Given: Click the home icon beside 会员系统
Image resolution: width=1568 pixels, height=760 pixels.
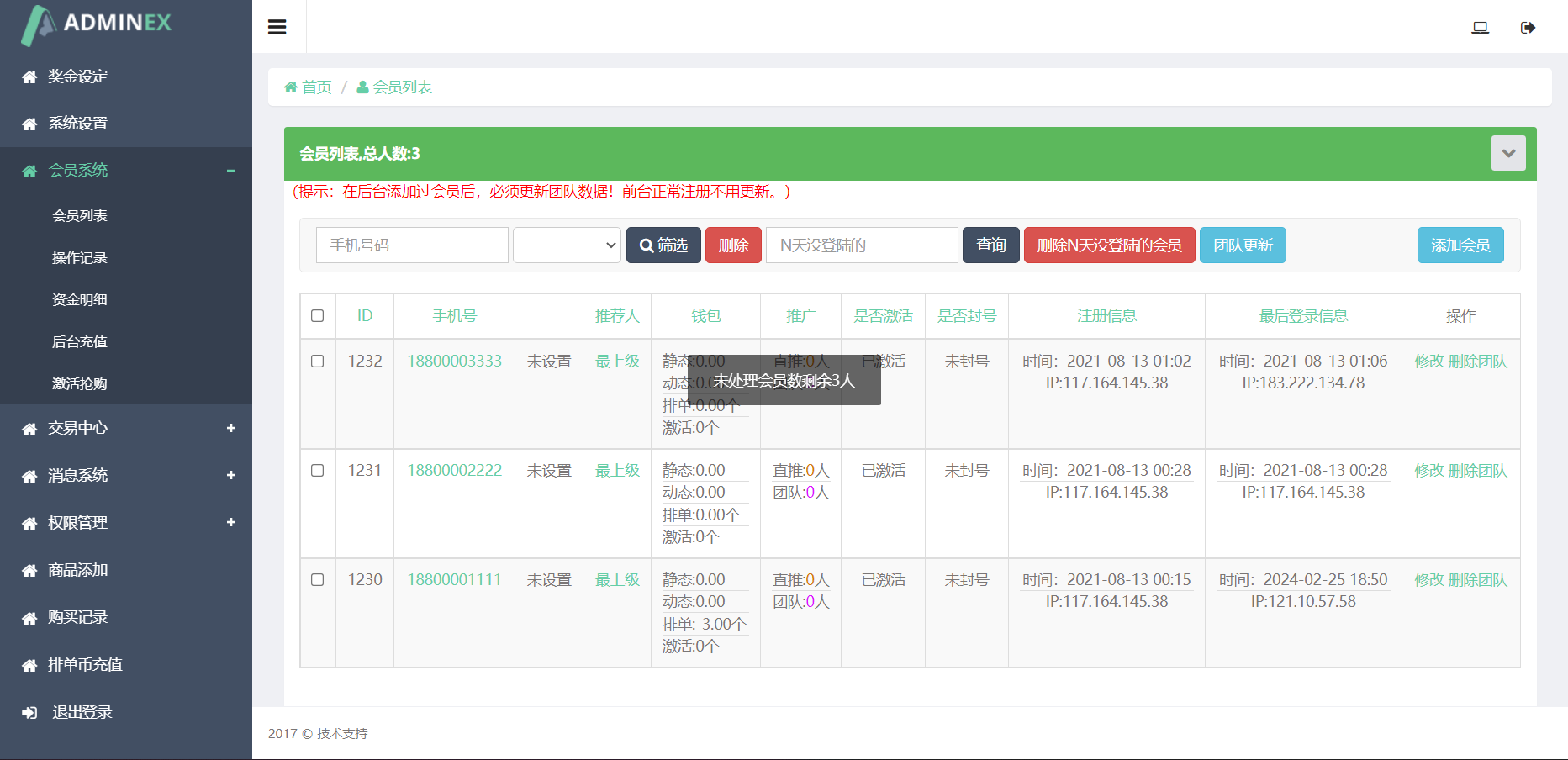Looking at the screenshot, I should (29, 172).
